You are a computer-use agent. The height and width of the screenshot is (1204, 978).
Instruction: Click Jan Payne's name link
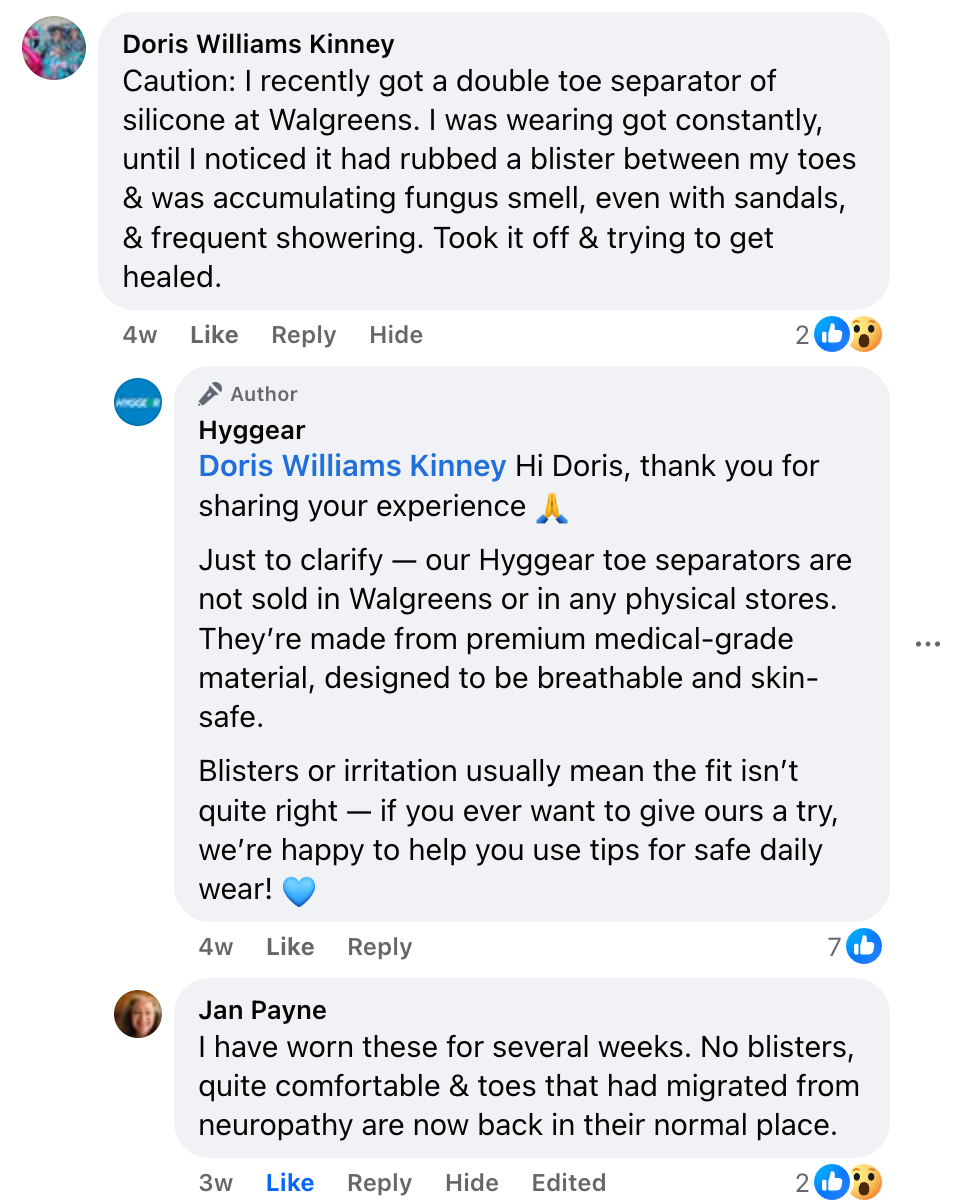[x=262, y=1010]
